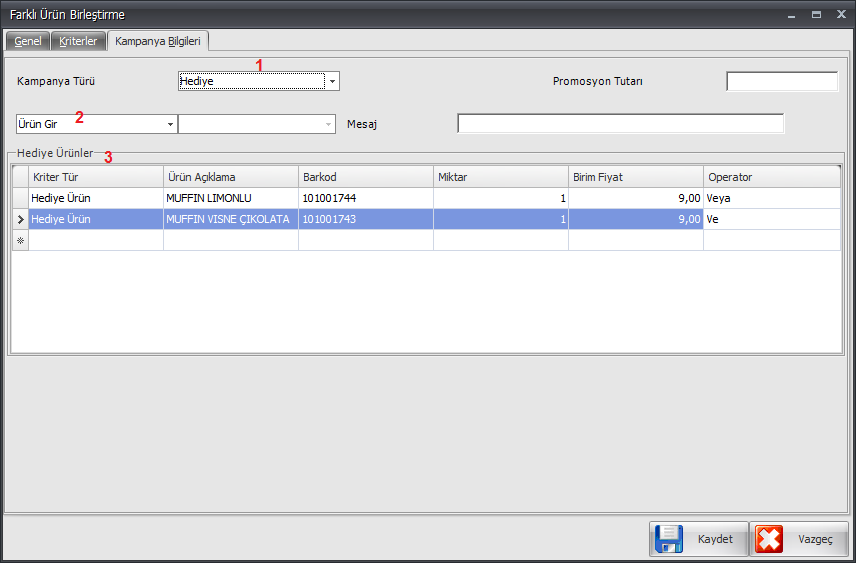The width and height of the screenshot is (856, 563).
Task: Click the new row asterisk indicator
Action: [x=20, y=240]
